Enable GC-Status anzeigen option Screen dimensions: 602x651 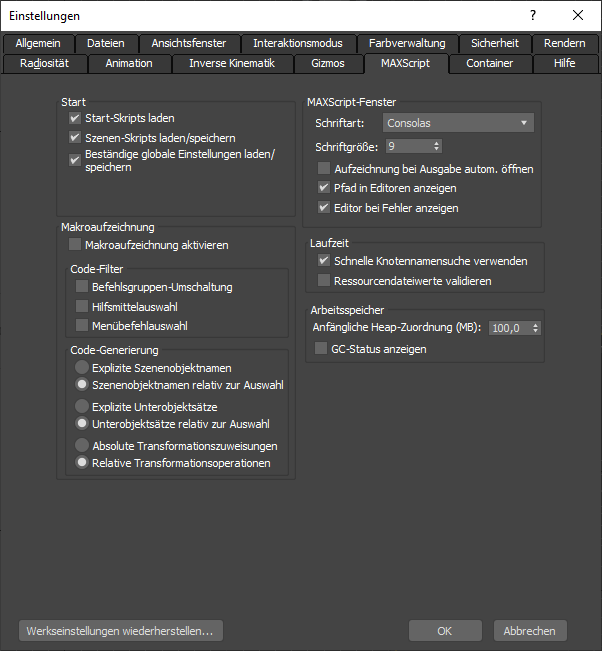click(x=322, y=349)
